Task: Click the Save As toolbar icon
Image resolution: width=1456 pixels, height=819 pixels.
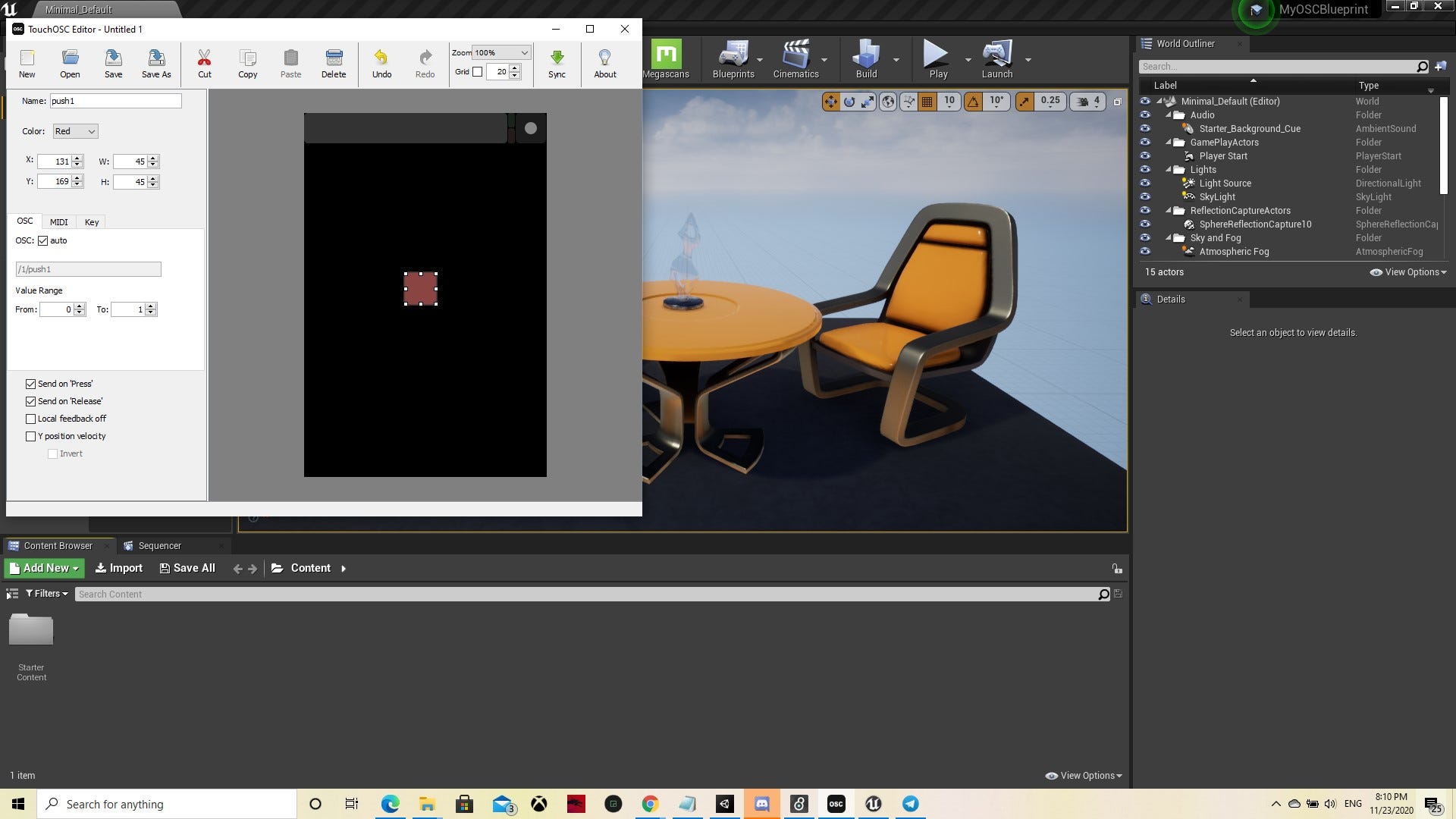Action: pos(156,58)
